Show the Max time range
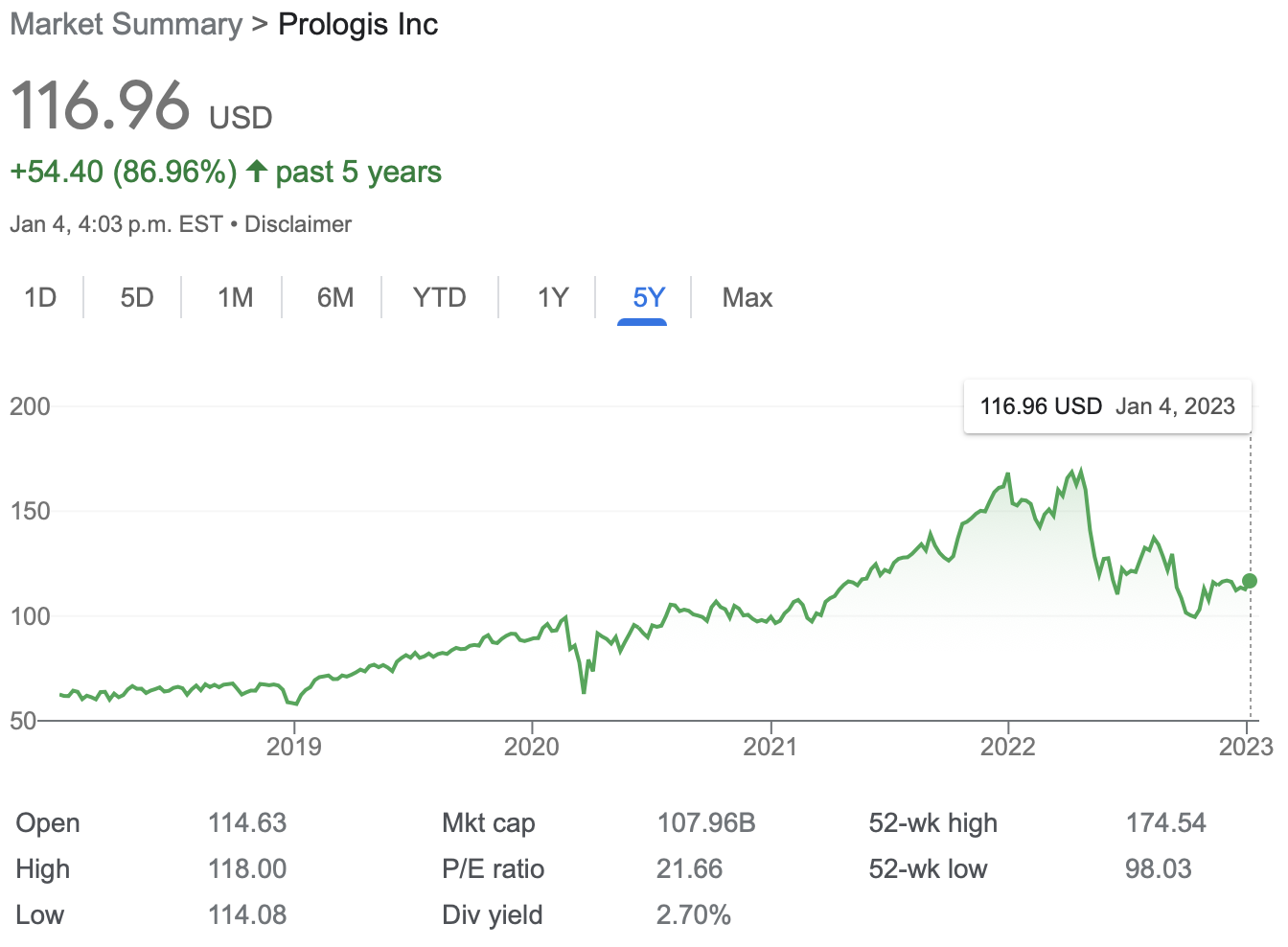This screenshot has width=1288, height=947. (747, 298)
